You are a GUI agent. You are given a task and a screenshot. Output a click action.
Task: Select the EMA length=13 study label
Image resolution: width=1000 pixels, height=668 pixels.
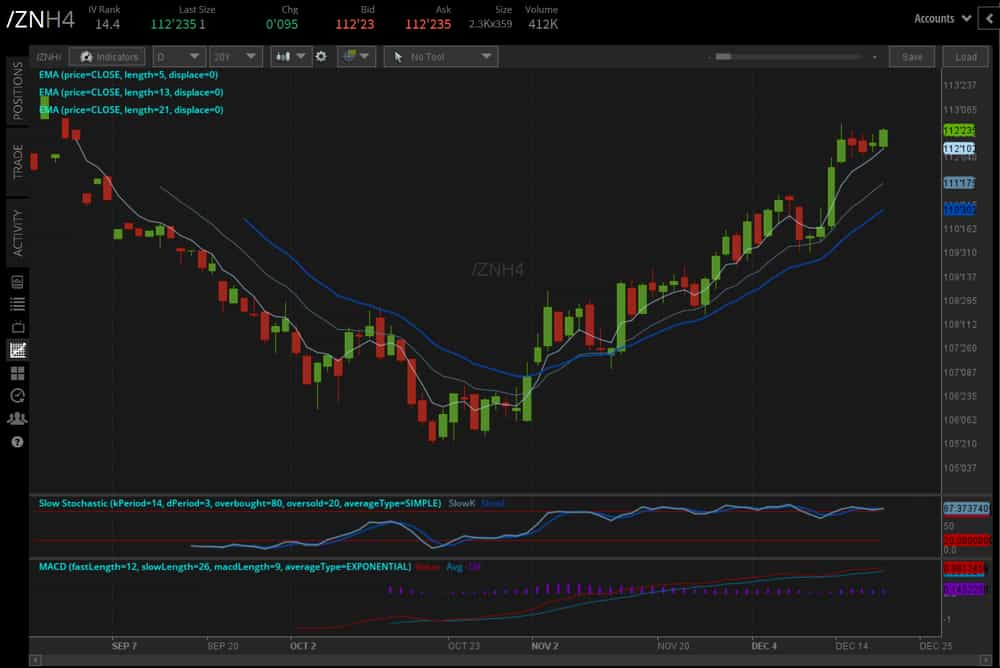tap(131, 92)
